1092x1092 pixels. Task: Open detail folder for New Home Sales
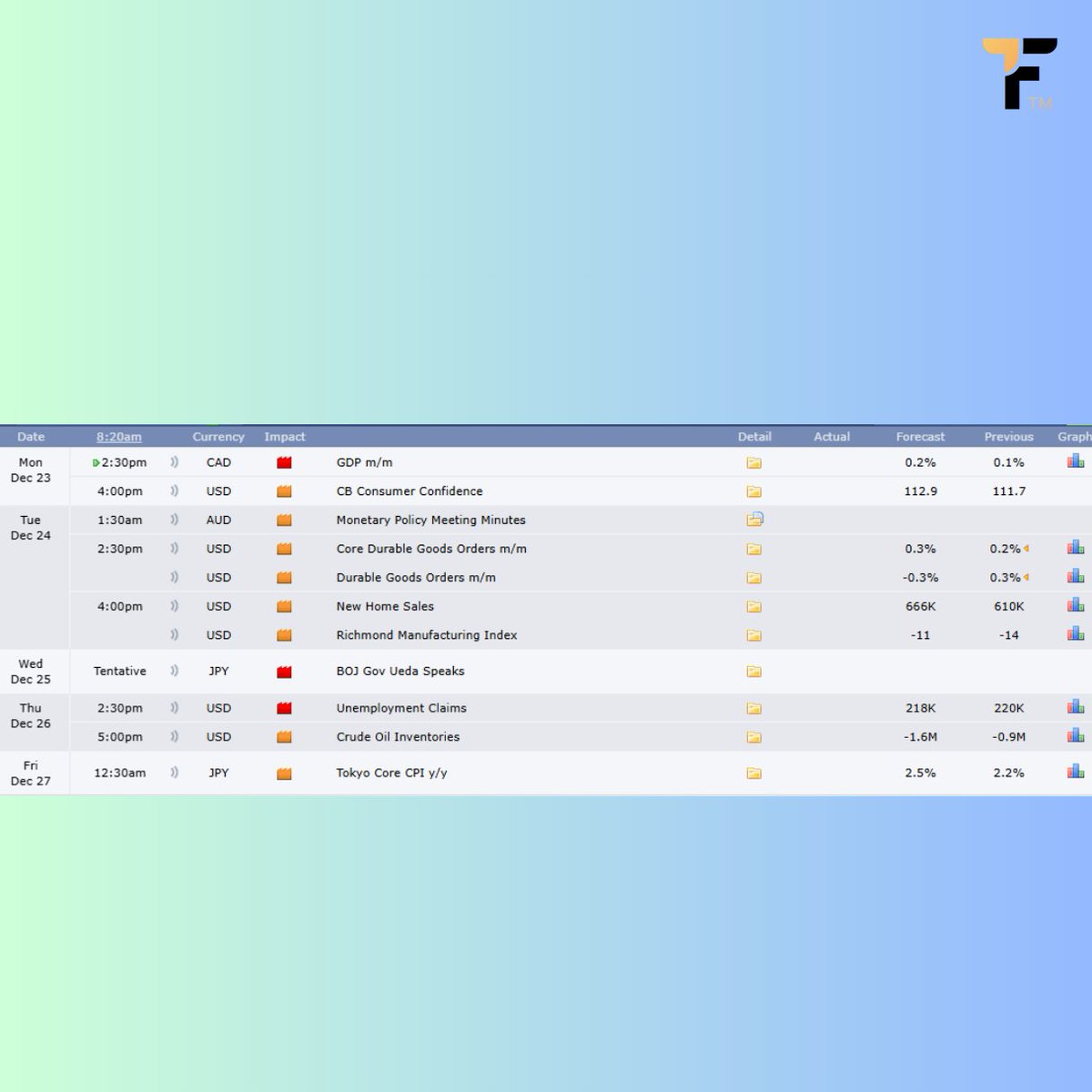click(x=753, y=606)
